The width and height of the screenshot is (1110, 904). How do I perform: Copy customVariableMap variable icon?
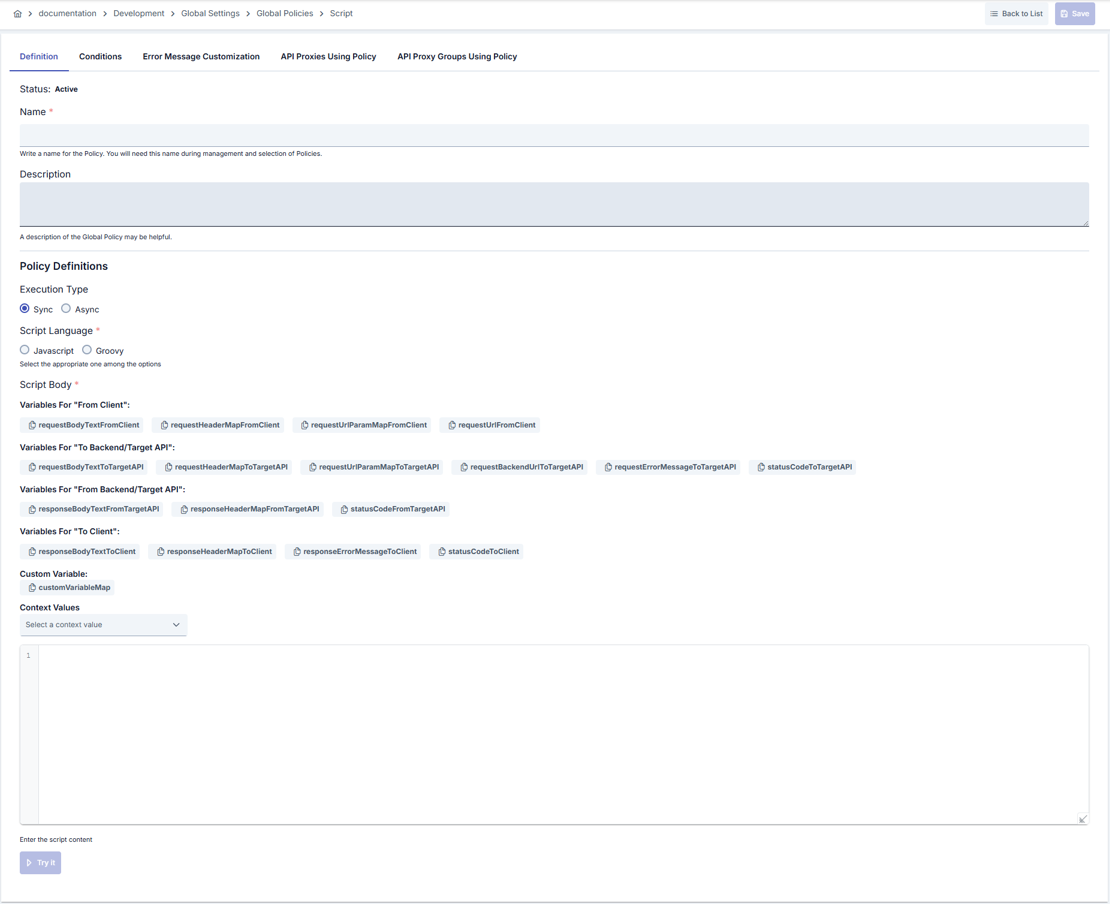(x=32, y=588)
